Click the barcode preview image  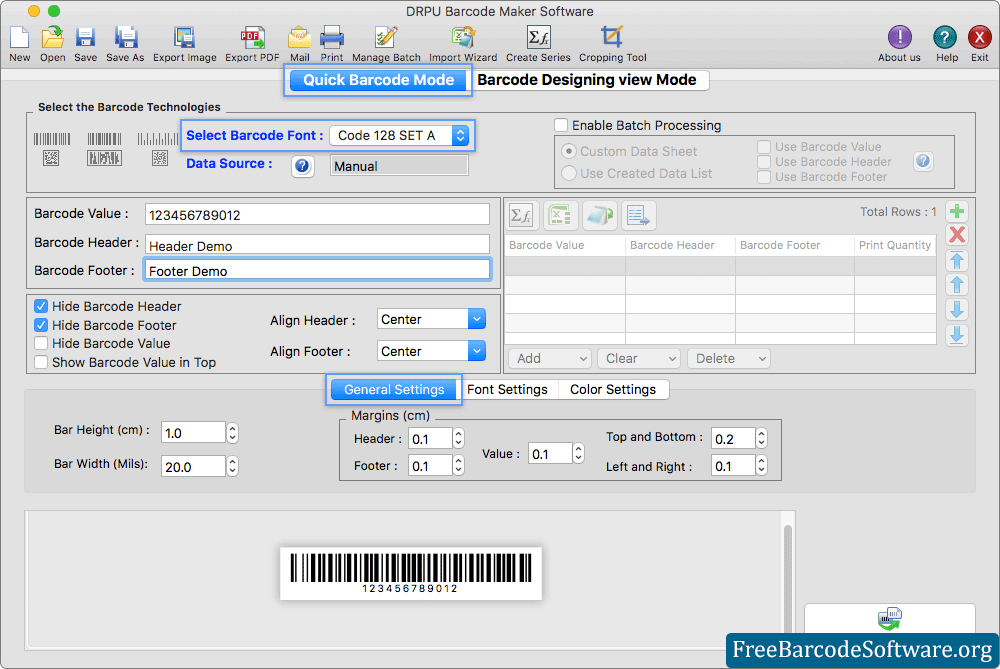pyautogui.click(x=411, y=573)
